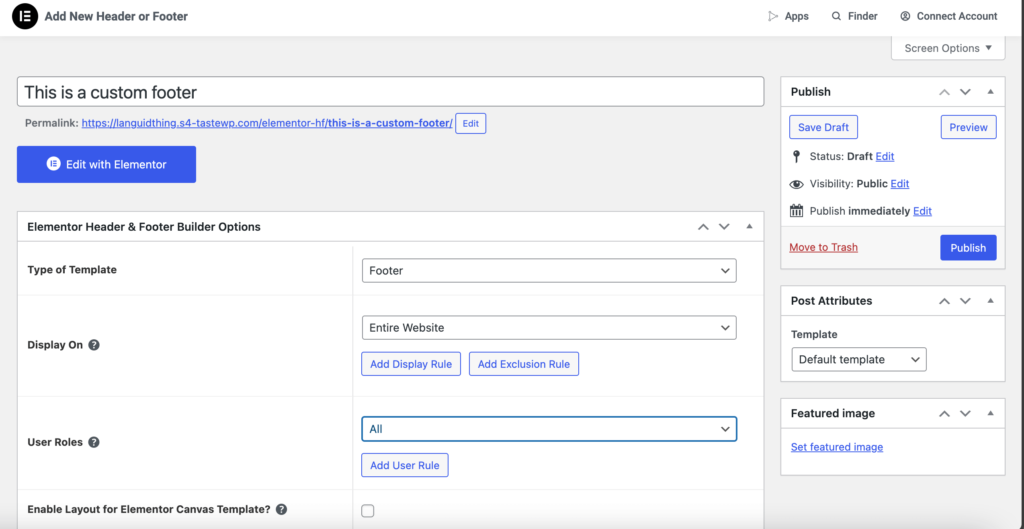This screenshot has height=529, width=1024.
Task: Move Post Attributes box up
Action: pos(944,302)
